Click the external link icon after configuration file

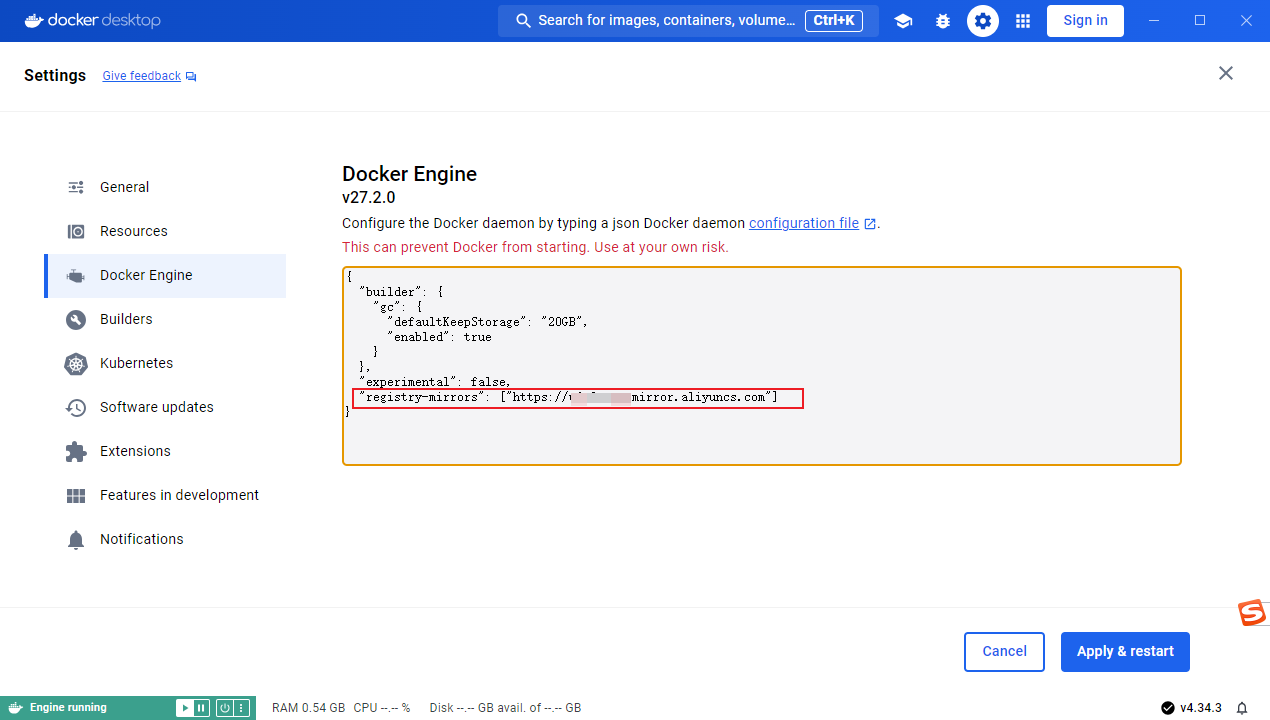870,224
